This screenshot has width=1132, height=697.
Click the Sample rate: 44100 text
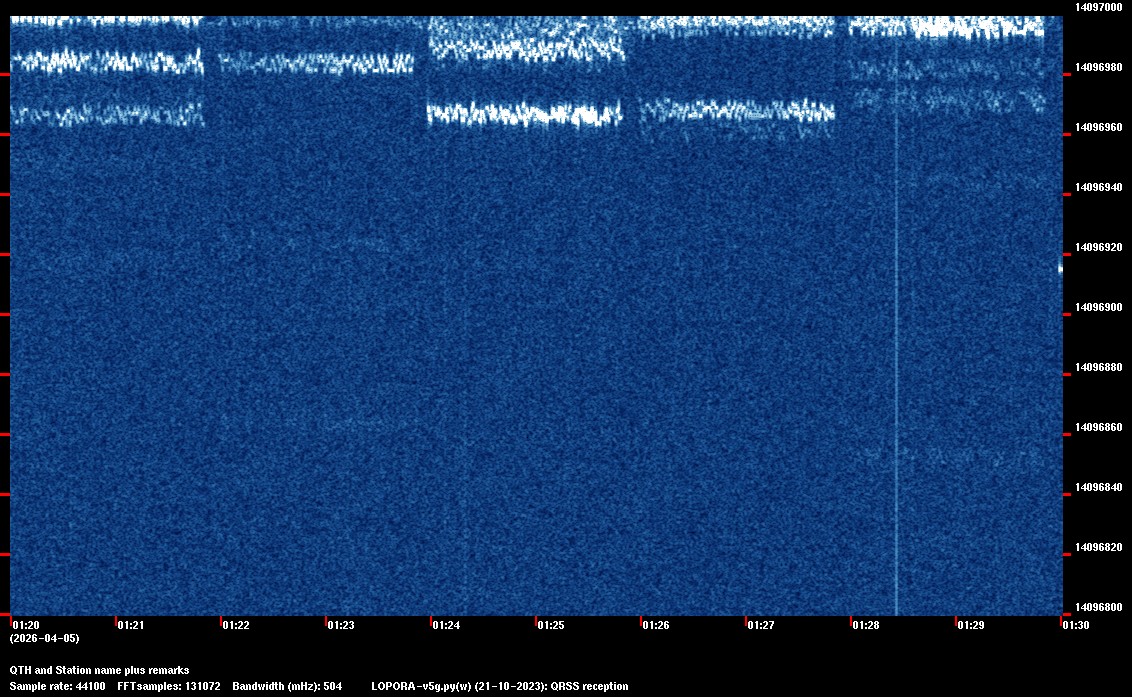pyautogui.click(x=57, y=686)
